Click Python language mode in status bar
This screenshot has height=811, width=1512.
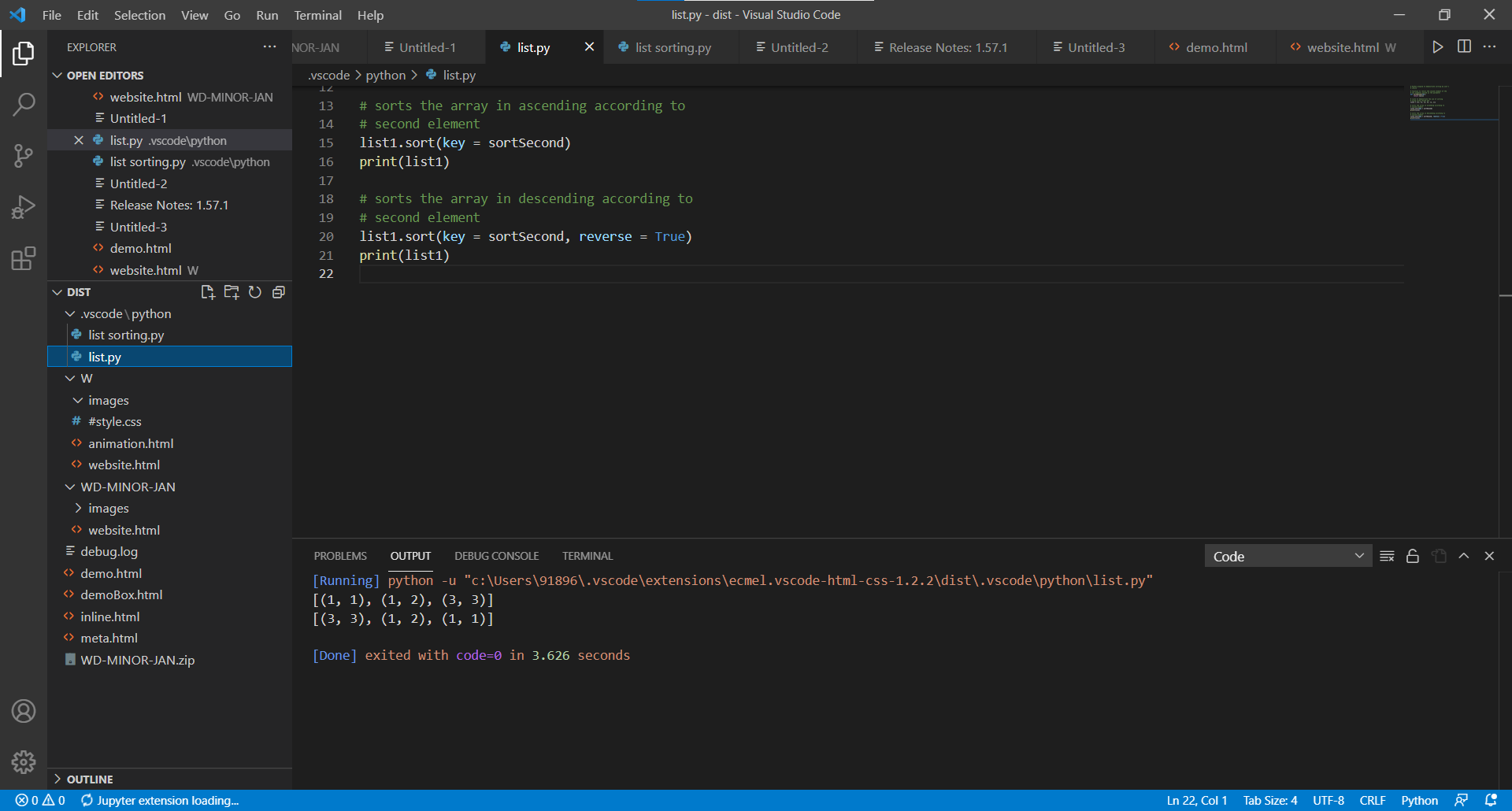tap(1419, 800)
